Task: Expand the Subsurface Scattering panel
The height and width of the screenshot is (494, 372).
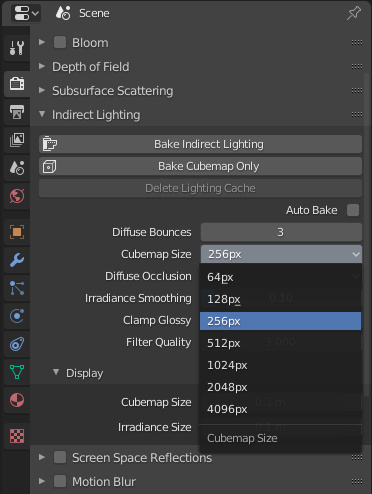Action: 42,90
